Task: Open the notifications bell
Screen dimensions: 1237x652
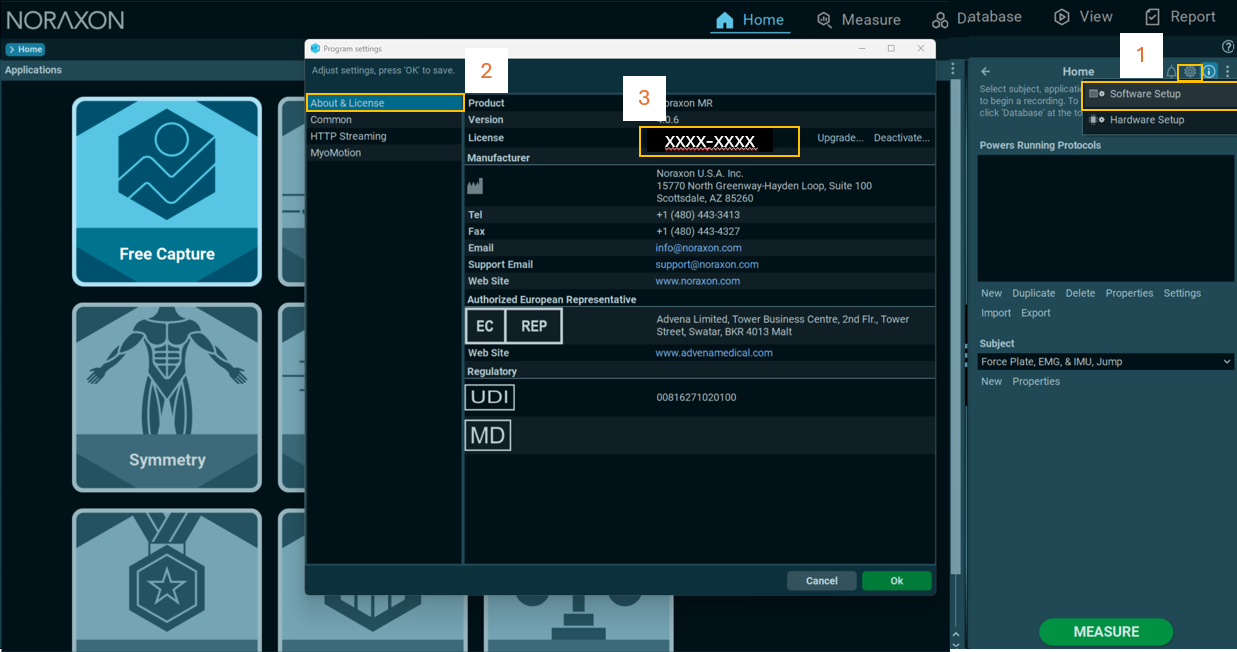Action: coord(1171,72)
